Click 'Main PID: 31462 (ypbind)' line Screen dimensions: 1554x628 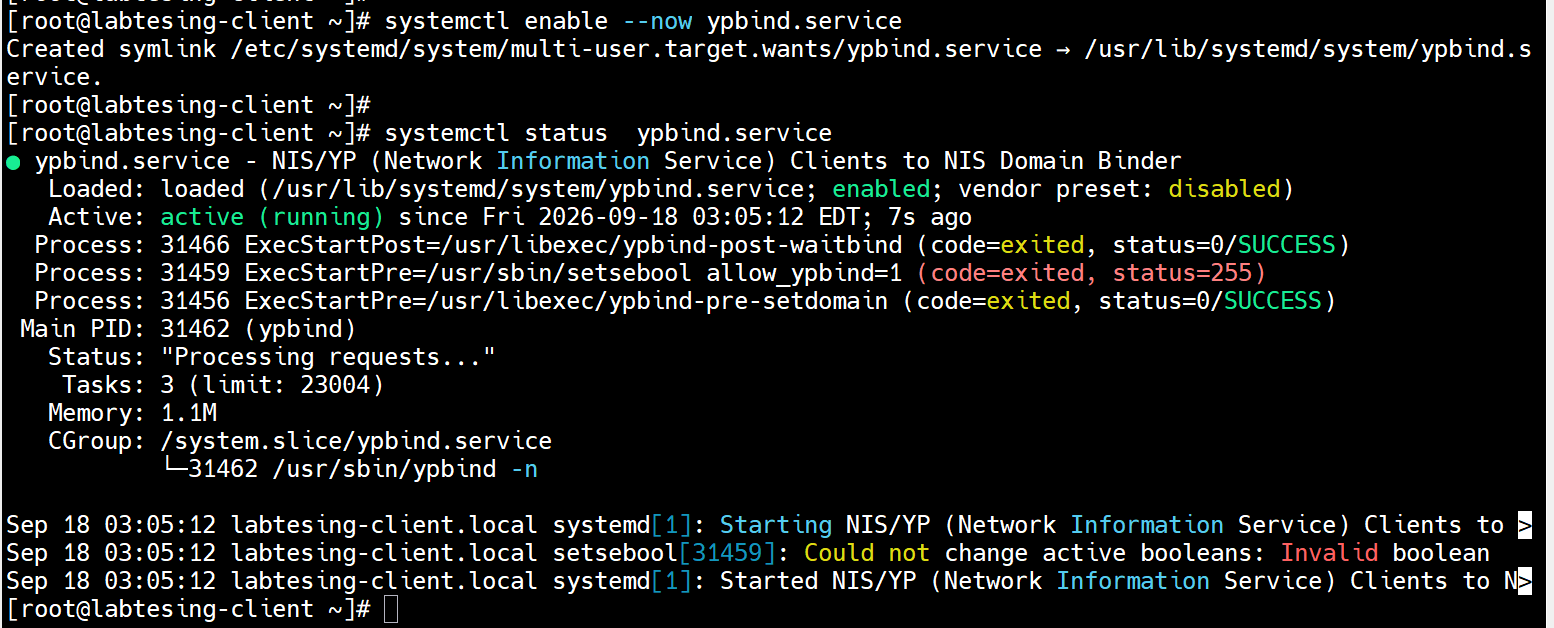pyautogui.click(x=188, y=329)
